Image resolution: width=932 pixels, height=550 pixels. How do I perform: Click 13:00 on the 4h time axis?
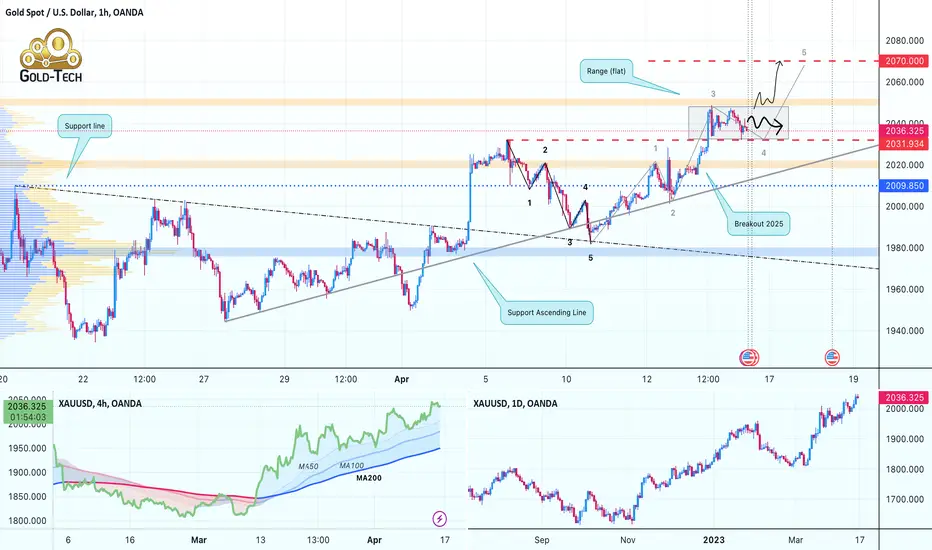[x=318, y=540]
